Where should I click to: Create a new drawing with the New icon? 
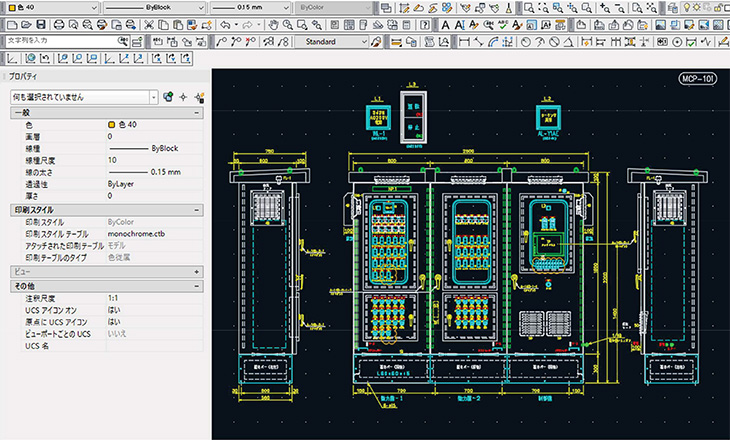[12, 25]
